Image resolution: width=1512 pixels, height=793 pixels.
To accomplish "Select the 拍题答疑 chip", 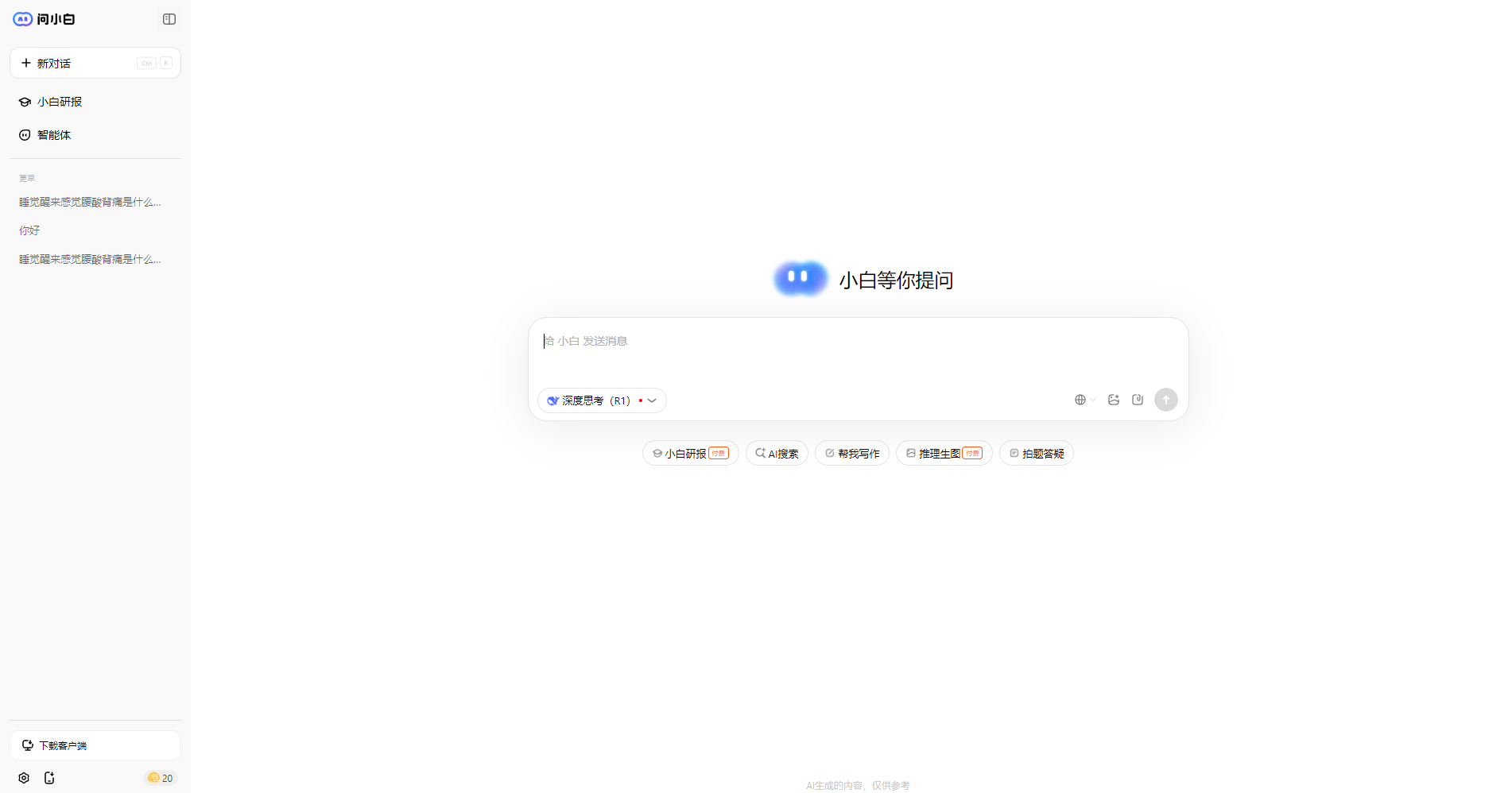I will (1037, 453).
